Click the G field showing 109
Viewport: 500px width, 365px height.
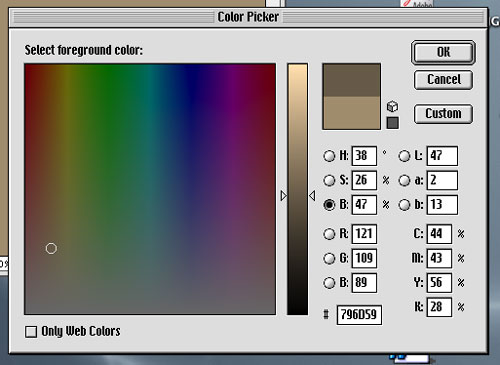364,258
